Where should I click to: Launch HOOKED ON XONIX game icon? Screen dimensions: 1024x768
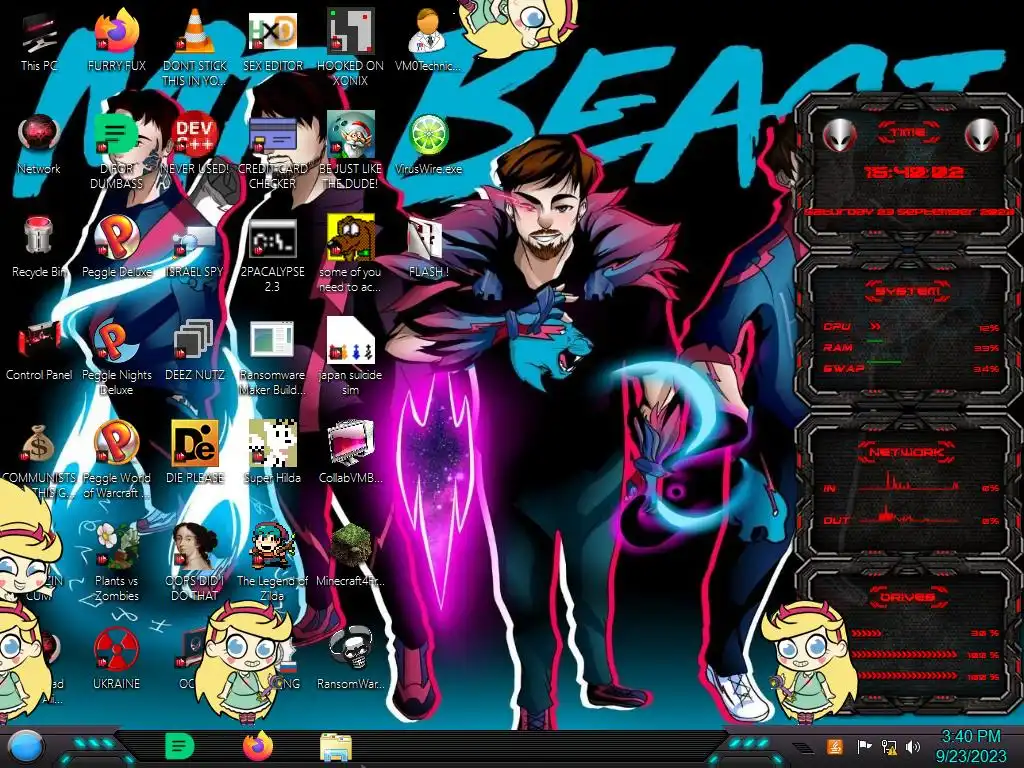point(350,46)
